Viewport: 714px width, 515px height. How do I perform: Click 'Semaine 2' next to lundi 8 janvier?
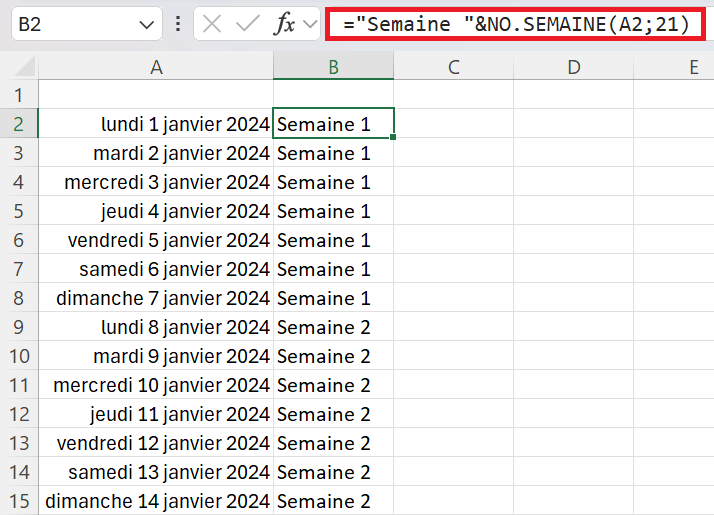coord(333,326)
